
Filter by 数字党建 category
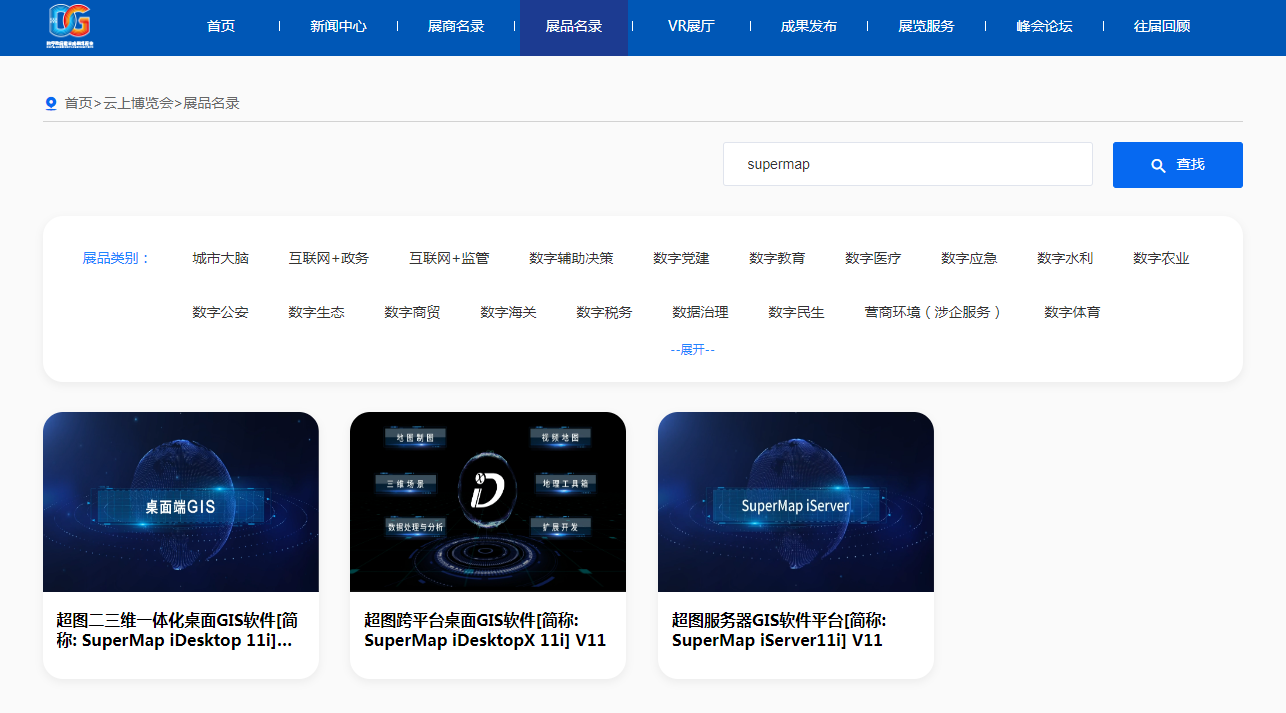tap(681, 258)
